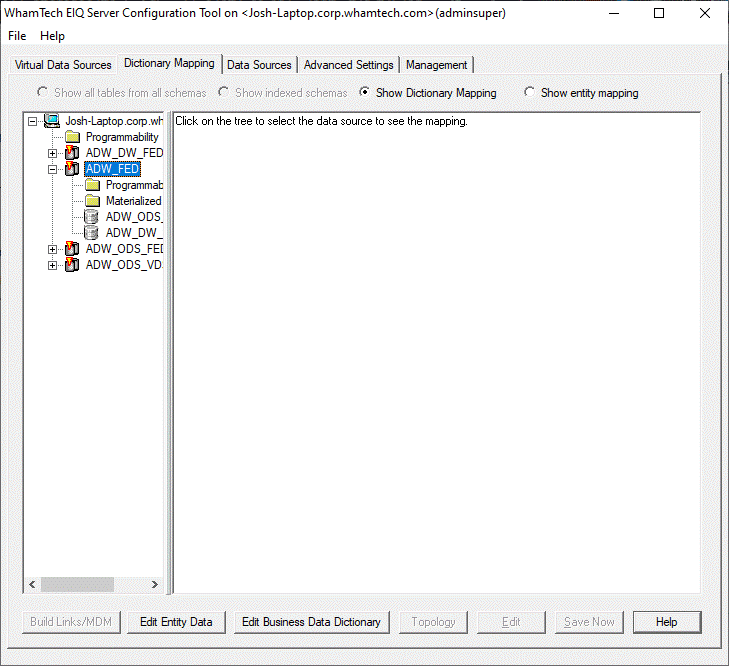
Task: Click the tree pane horizontal scrollbar thumb
Action: click(77, 585)
